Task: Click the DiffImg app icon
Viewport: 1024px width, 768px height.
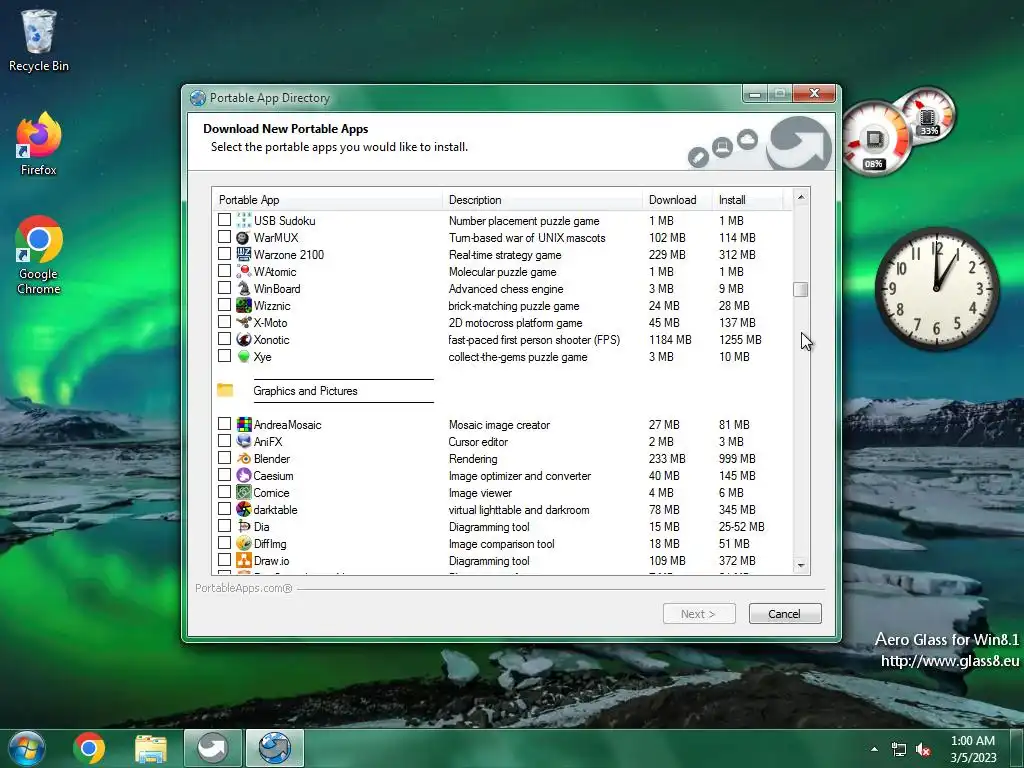Action: tap(244, 543)
